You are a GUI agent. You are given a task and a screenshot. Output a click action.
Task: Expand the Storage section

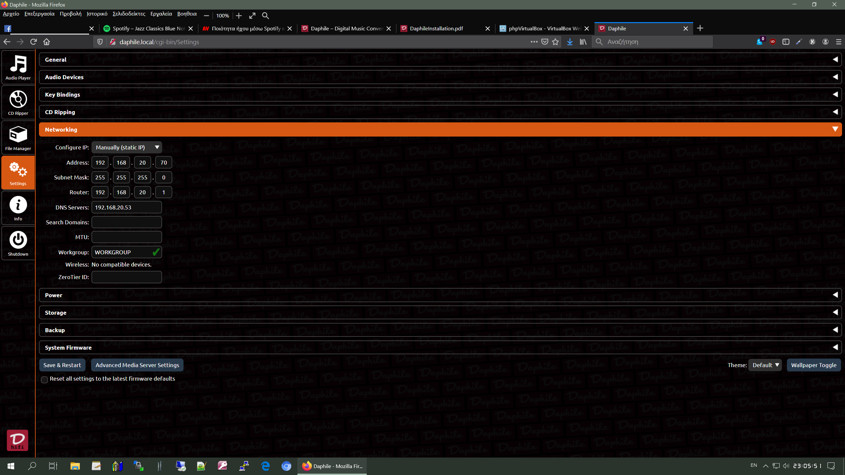[440, 313]
